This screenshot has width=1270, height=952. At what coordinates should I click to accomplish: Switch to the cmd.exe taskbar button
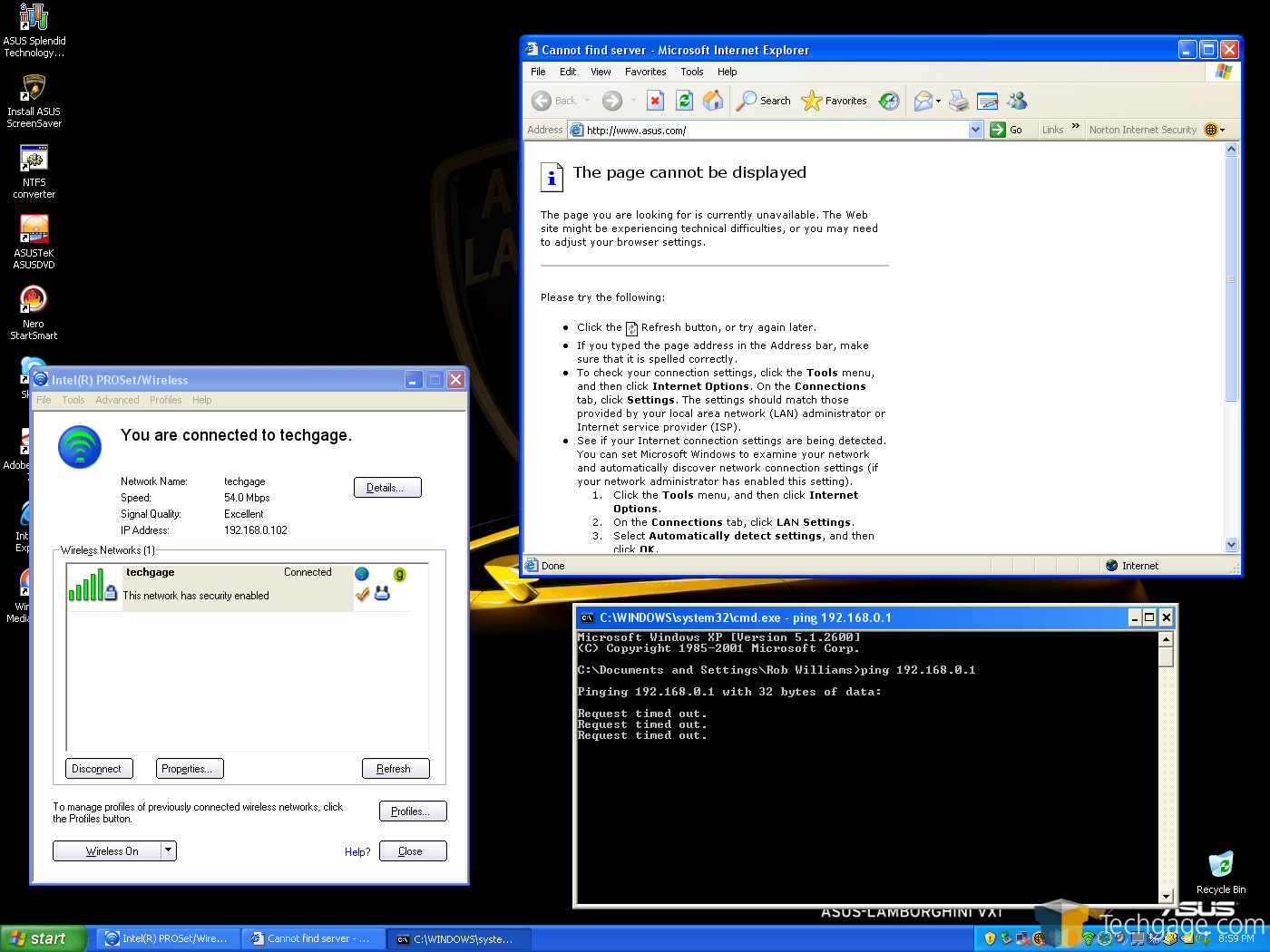pos(458,938)
